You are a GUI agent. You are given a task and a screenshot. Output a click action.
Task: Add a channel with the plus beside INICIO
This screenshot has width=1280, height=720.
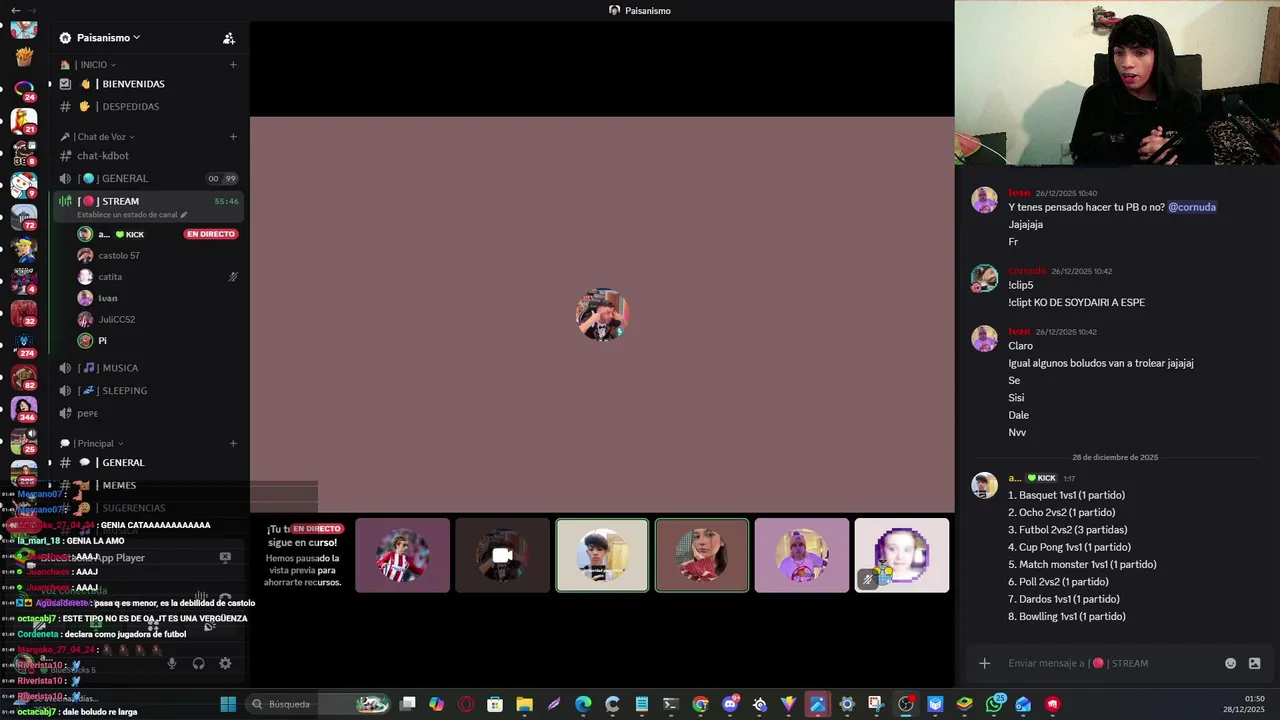233,65
